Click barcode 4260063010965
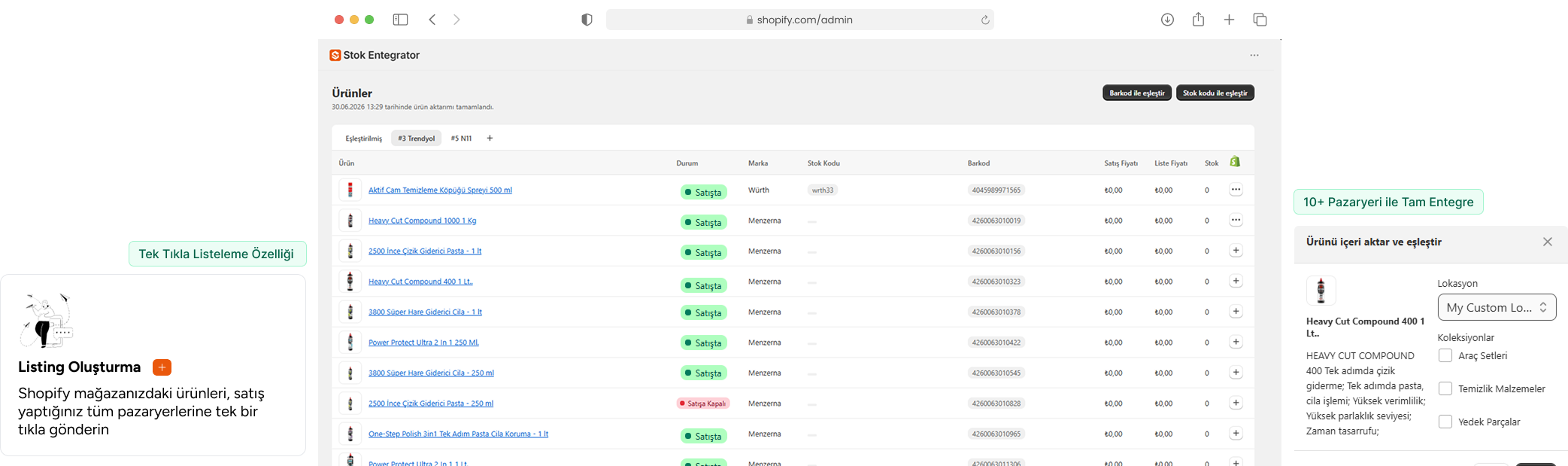The image size is (1568, 466). tap(996, 434)
